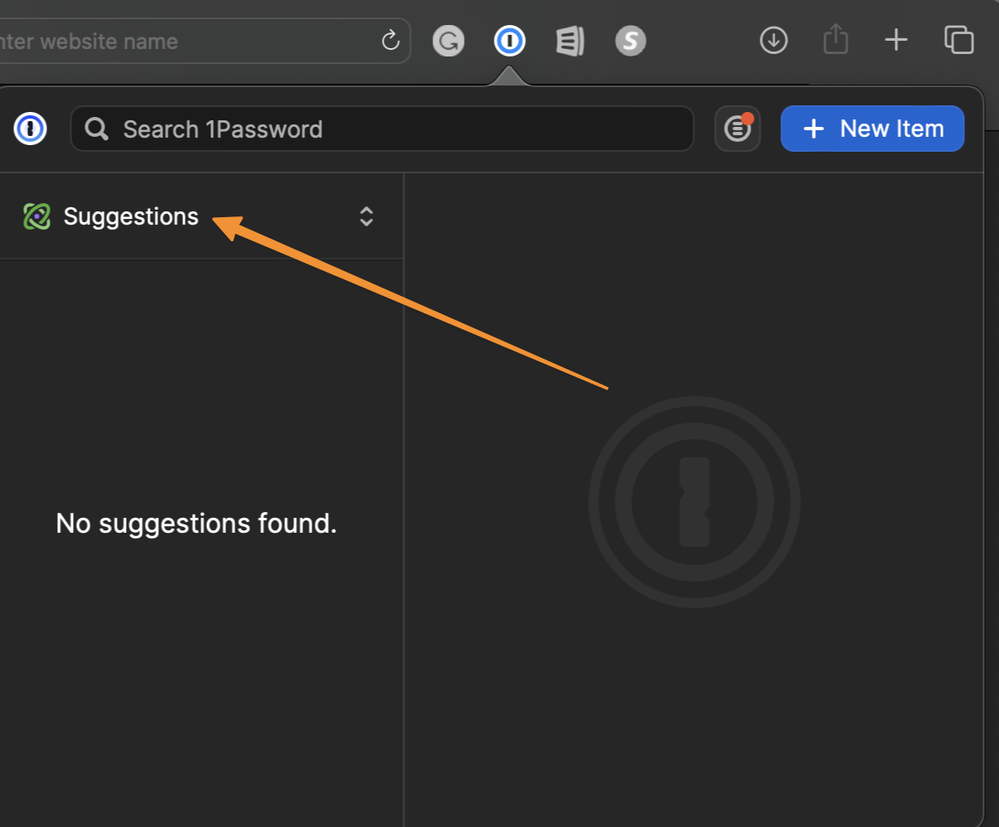
Task: Open the Suggestions category selector label
Action: point(131,216)
